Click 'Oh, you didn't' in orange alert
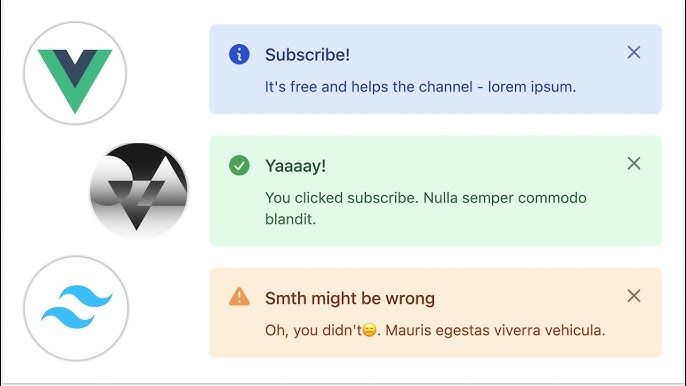Viewport: 686px width, 386px height. click(313, 330)
